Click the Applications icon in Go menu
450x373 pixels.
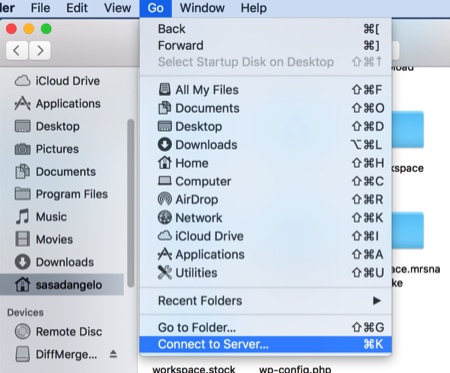(165, 254)
